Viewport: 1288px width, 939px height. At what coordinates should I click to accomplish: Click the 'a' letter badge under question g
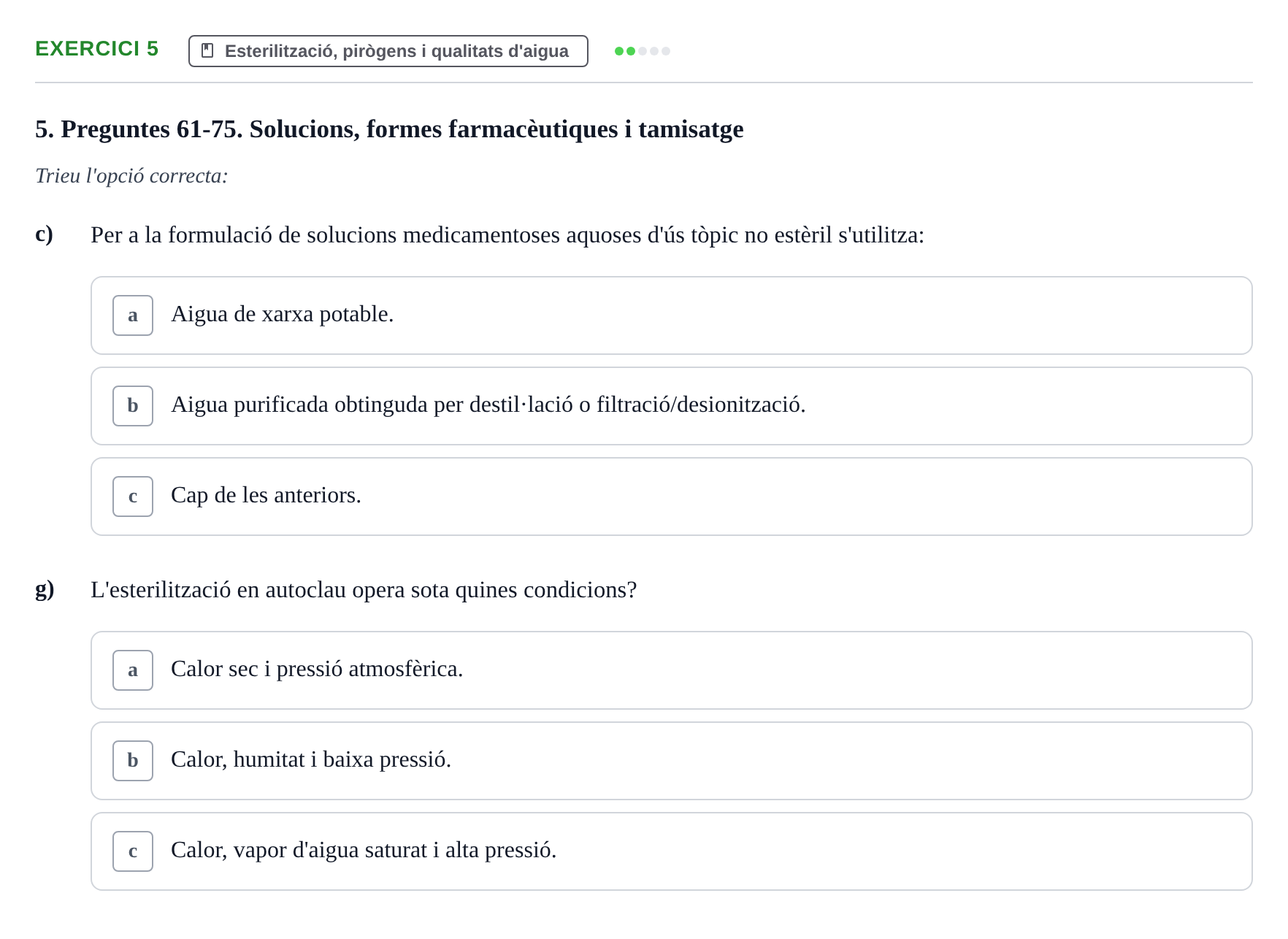(x=133, y=670)
